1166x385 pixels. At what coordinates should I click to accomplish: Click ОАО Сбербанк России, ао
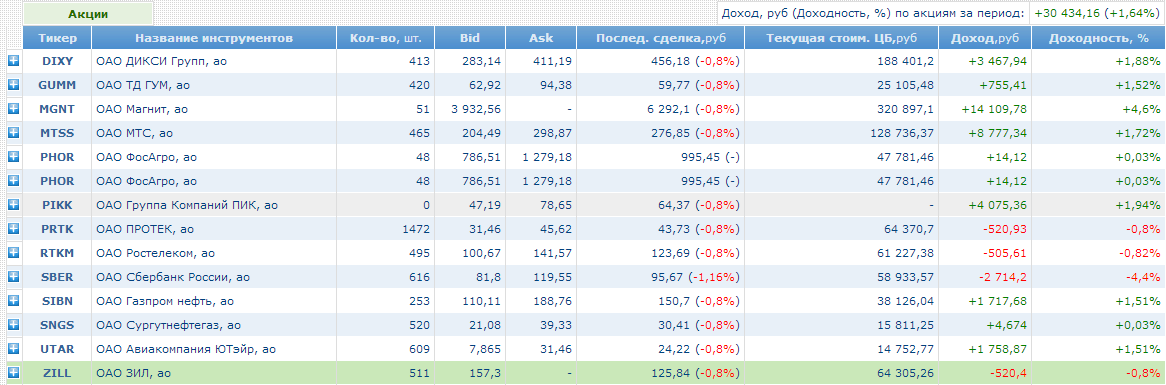coord(173,277)
